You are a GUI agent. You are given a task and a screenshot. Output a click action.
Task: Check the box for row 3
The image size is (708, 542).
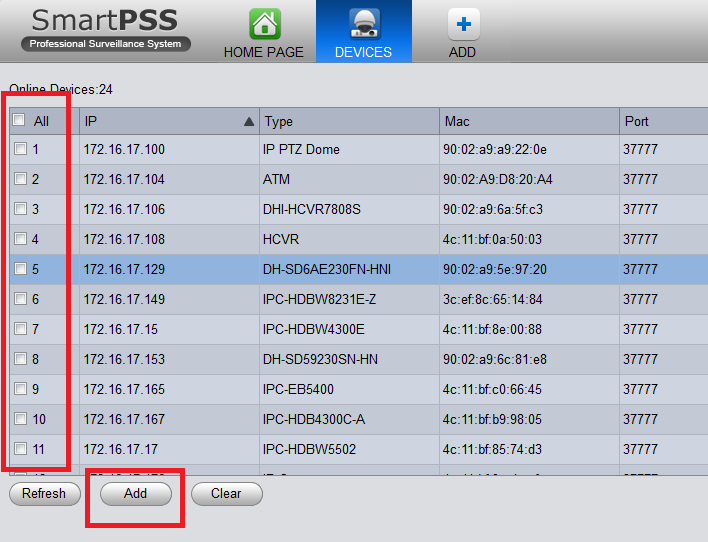pyautogui.click(x=20, y=208)
